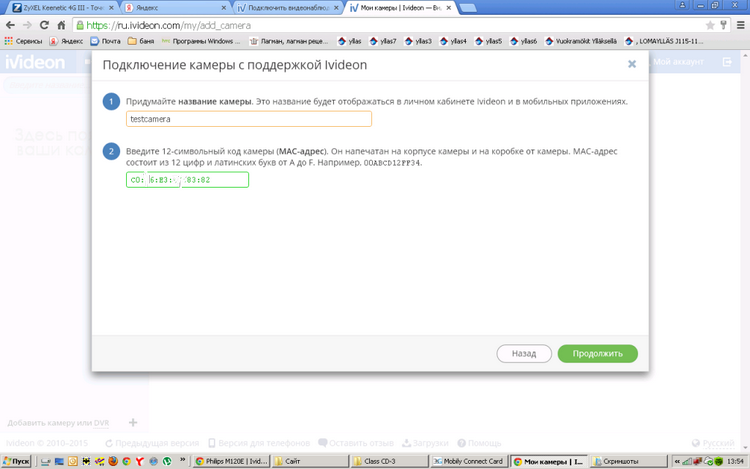Open the yllas4 bookmark
Viewport: 750px width, 469px height.
453,41
